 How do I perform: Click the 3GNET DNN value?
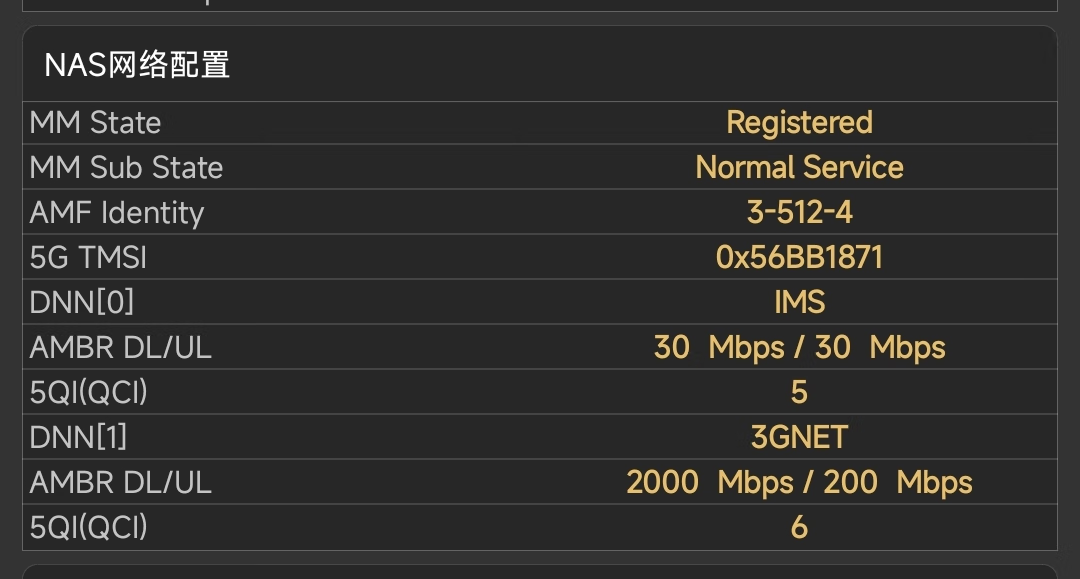click(799, 438)
